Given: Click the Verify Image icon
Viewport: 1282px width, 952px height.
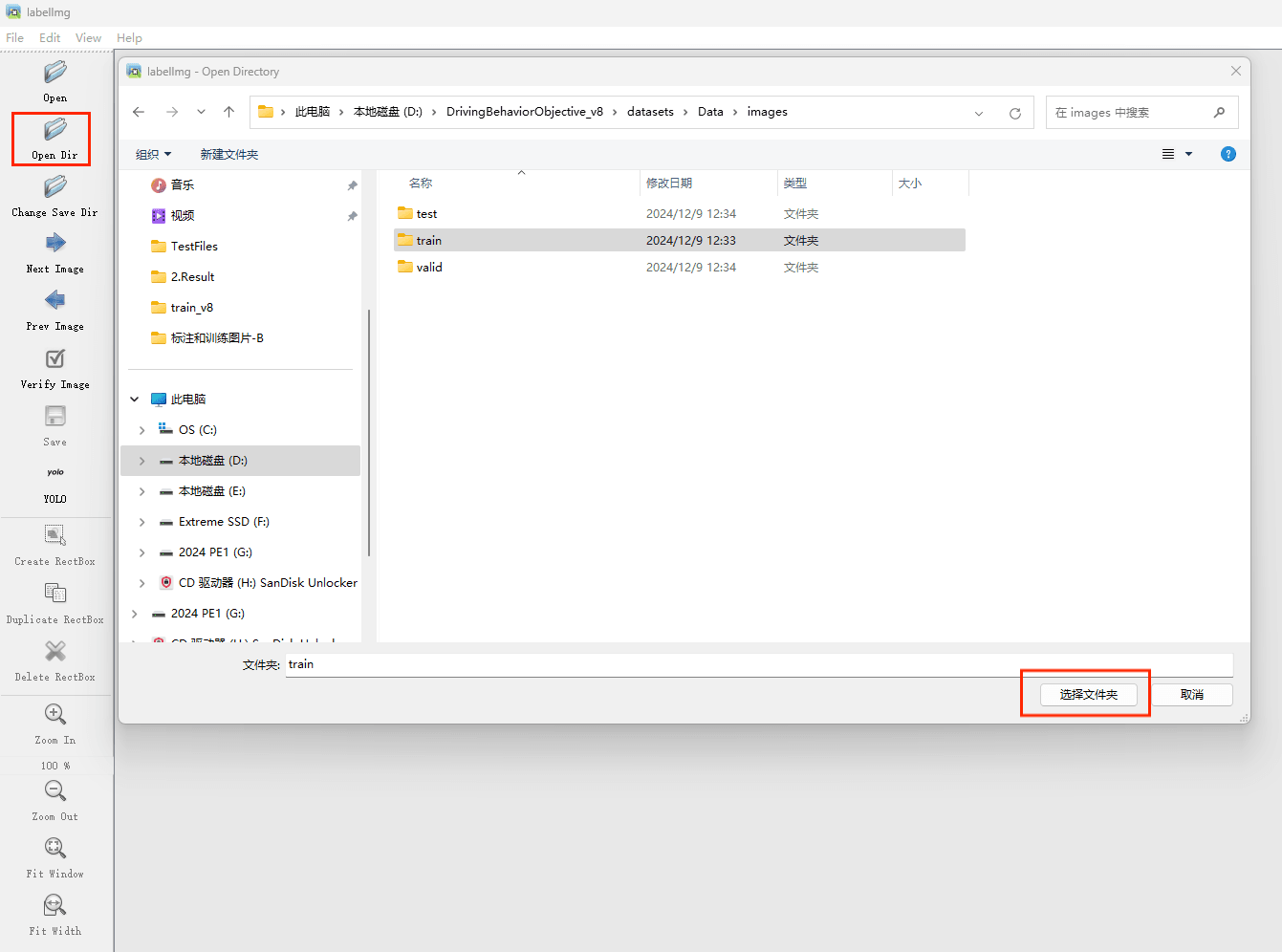Looking at the screenshot, I should (x=54, y=359).
